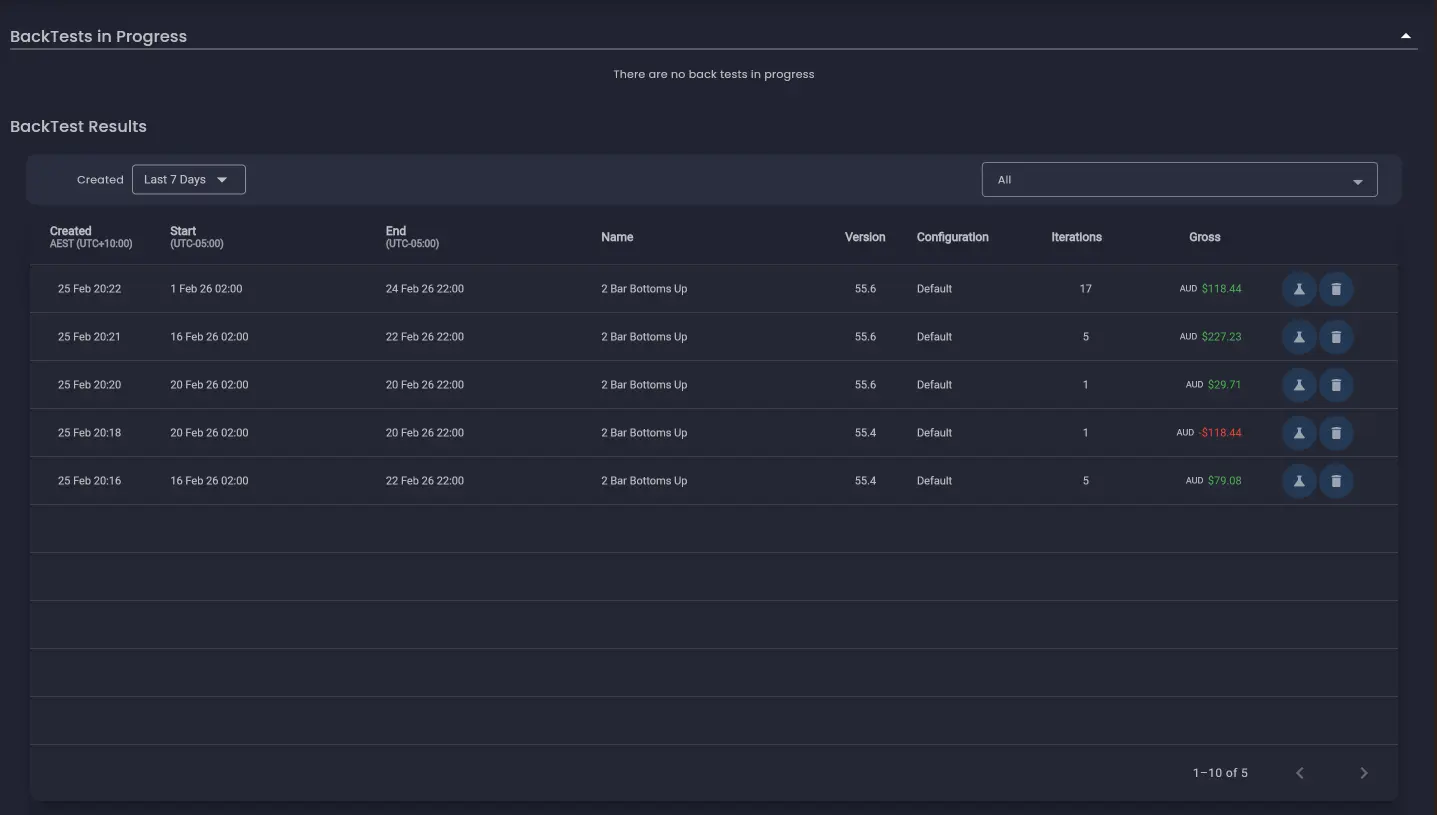1437x815 pixels.
Task: Go to the next results page
Action: pos(1362,772)
